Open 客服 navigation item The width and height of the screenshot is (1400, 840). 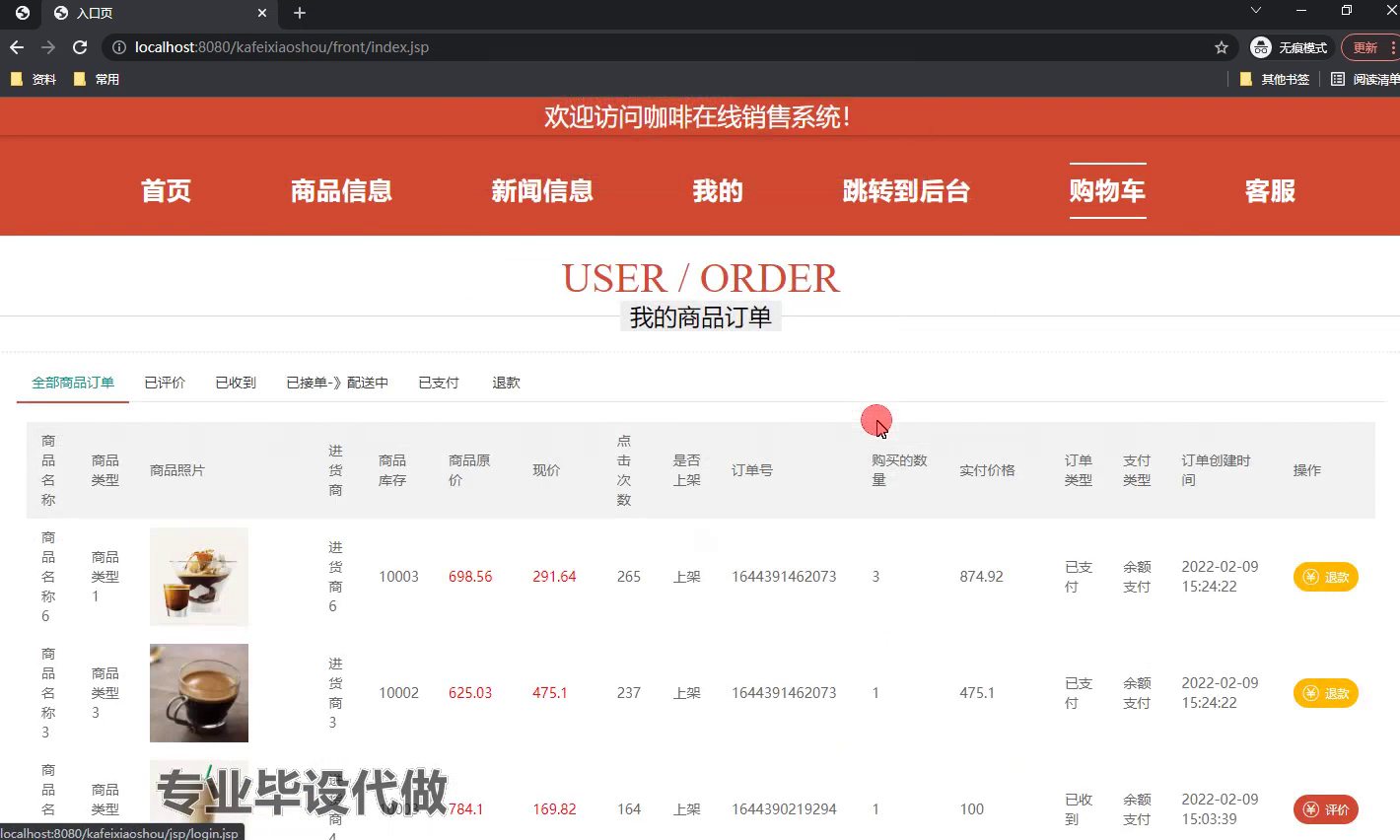pos(1270,191)
